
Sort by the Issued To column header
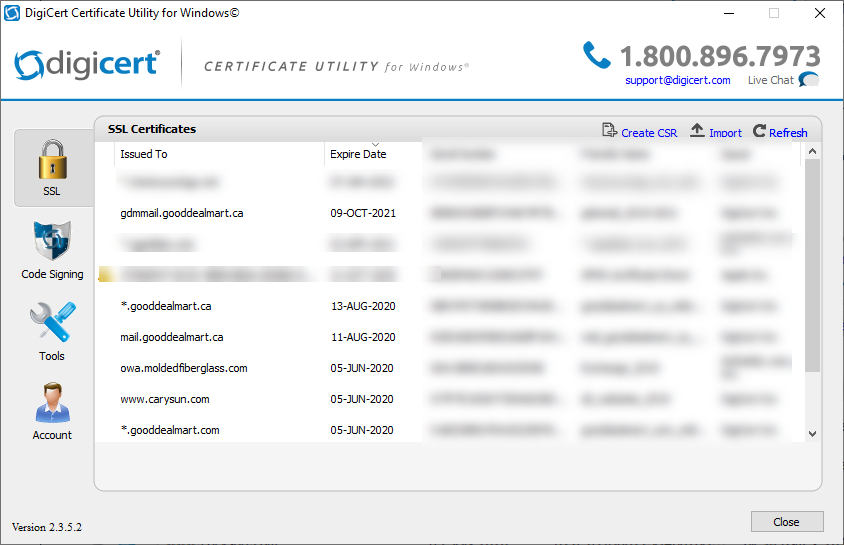(x=219, y=154)
